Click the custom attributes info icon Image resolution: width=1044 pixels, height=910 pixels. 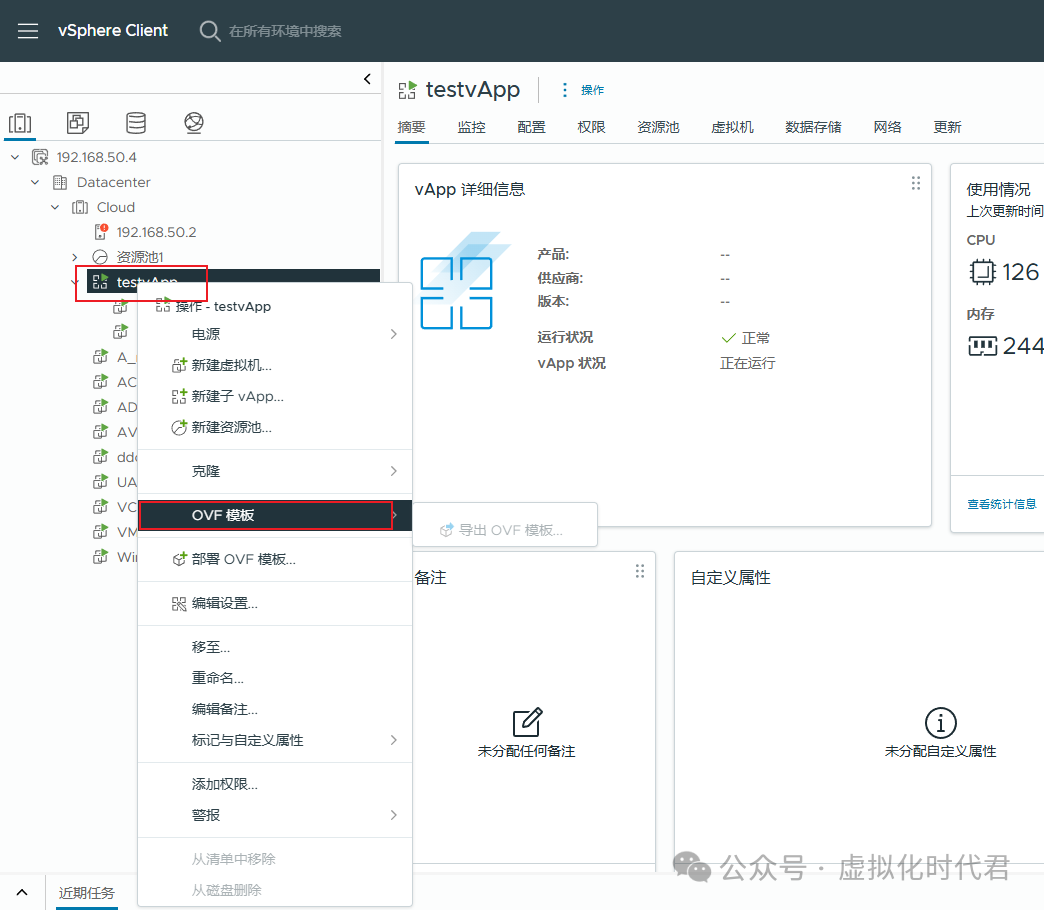pos(941,722)
